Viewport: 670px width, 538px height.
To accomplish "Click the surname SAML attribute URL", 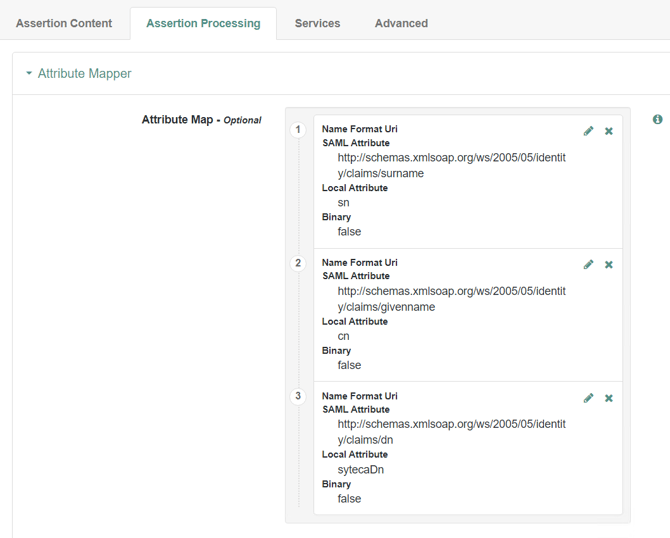I will pos(451,165).
